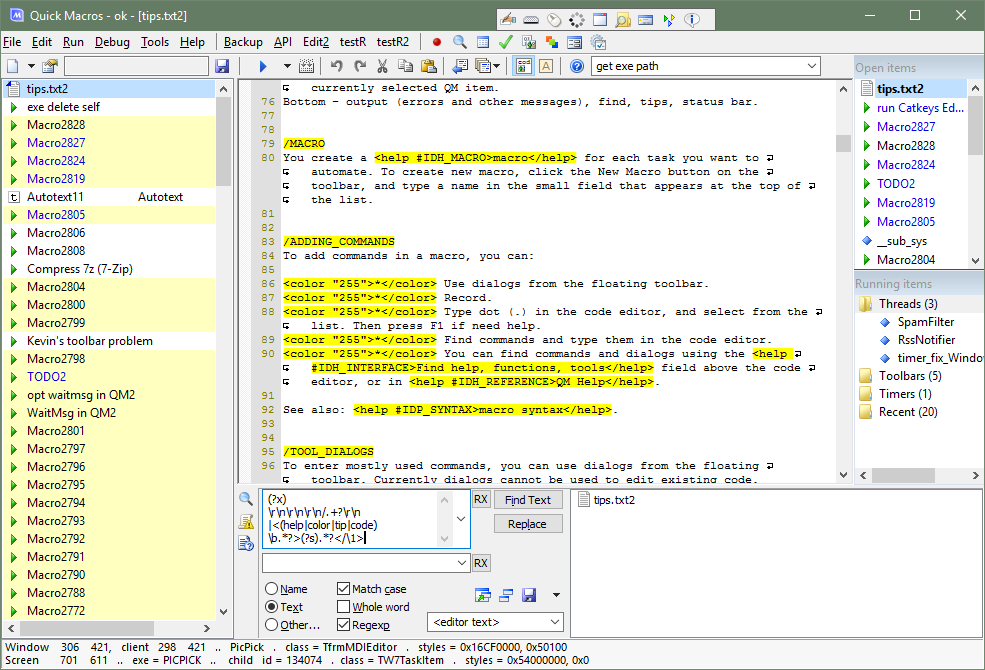
Task: Click the Paste clipboard icon
Action: [428, 67]
